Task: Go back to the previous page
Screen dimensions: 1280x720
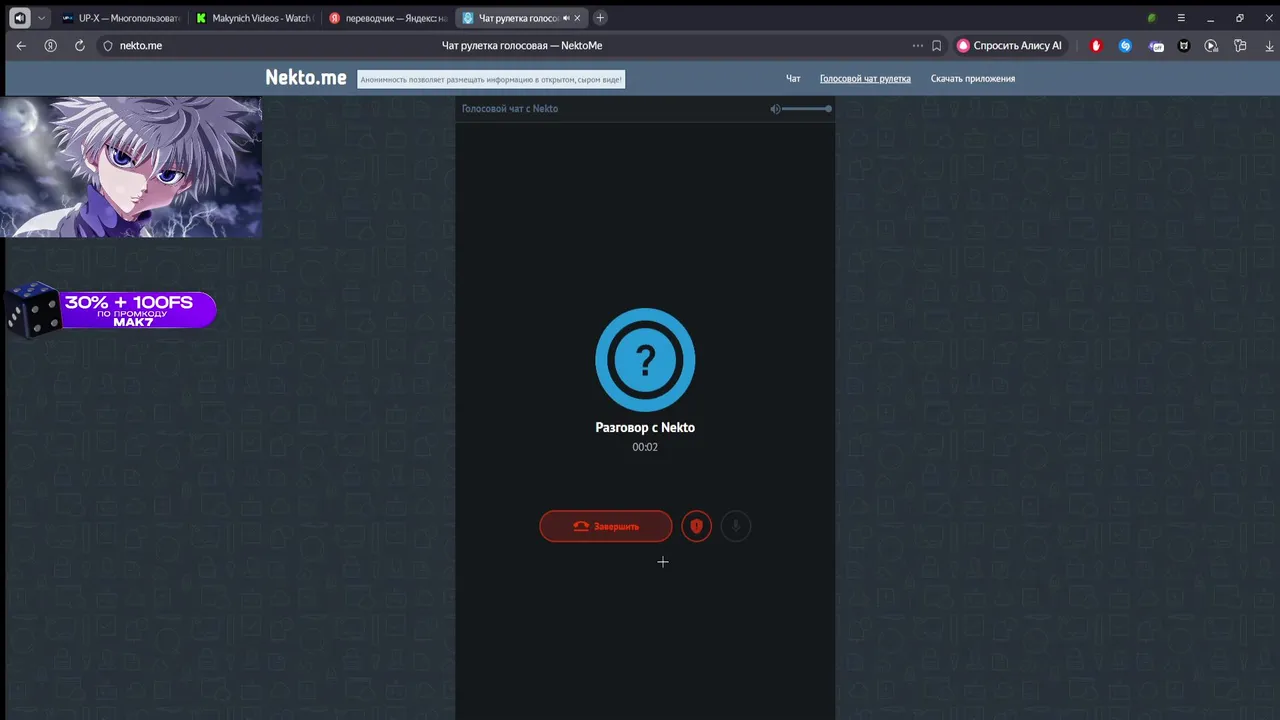Action: [x=21, y=45]
